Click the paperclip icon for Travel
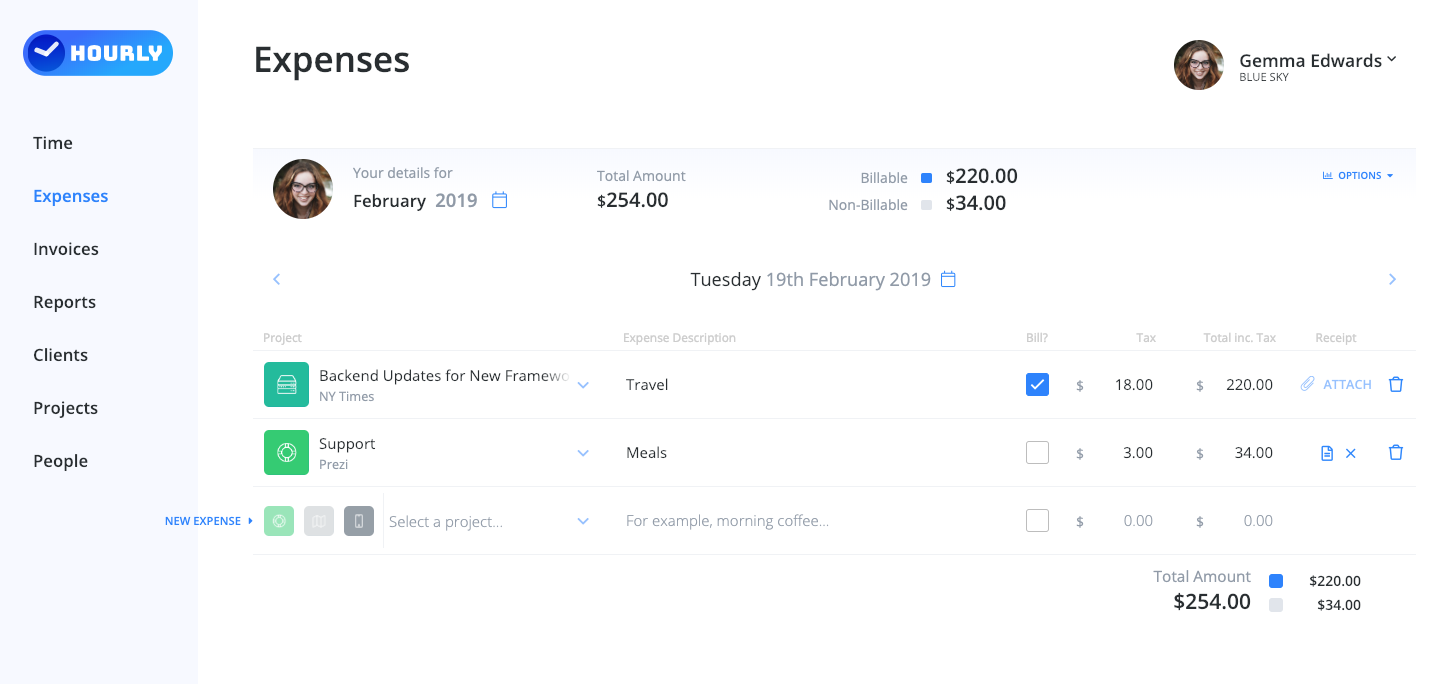Screen dimensions: 1449x684 1308,384
